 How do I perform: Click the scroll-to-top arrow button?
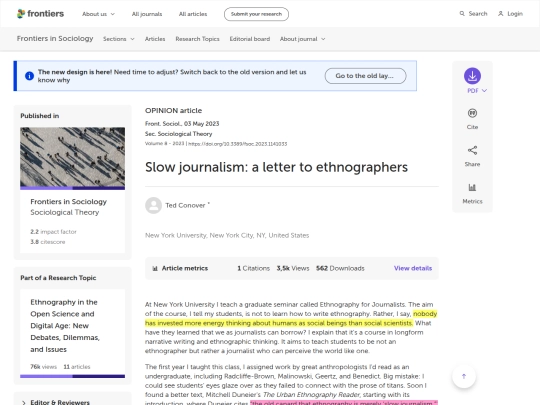click(464, 376)
